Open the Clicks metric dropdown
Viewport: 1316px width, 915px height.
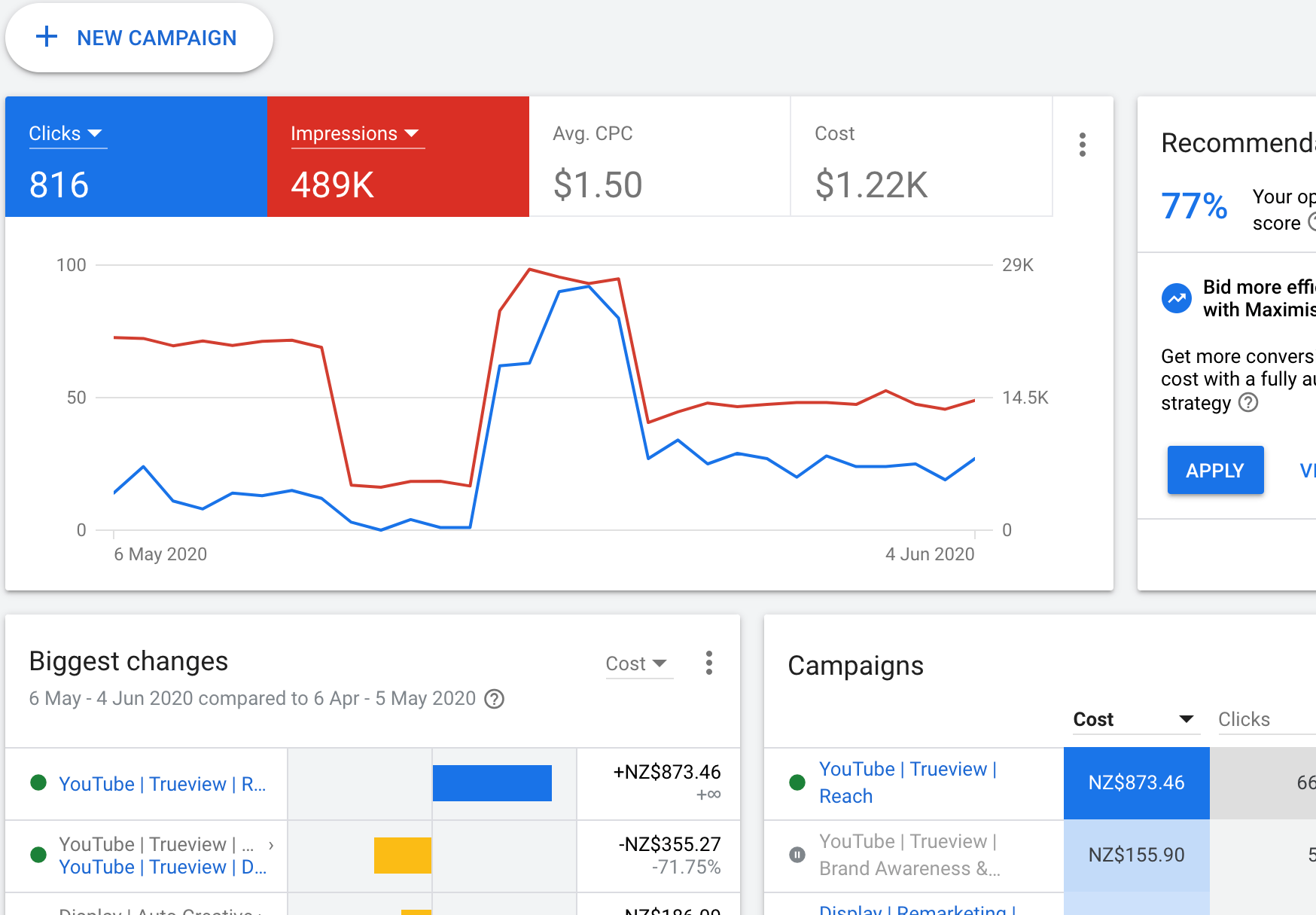tap(66, 133)
